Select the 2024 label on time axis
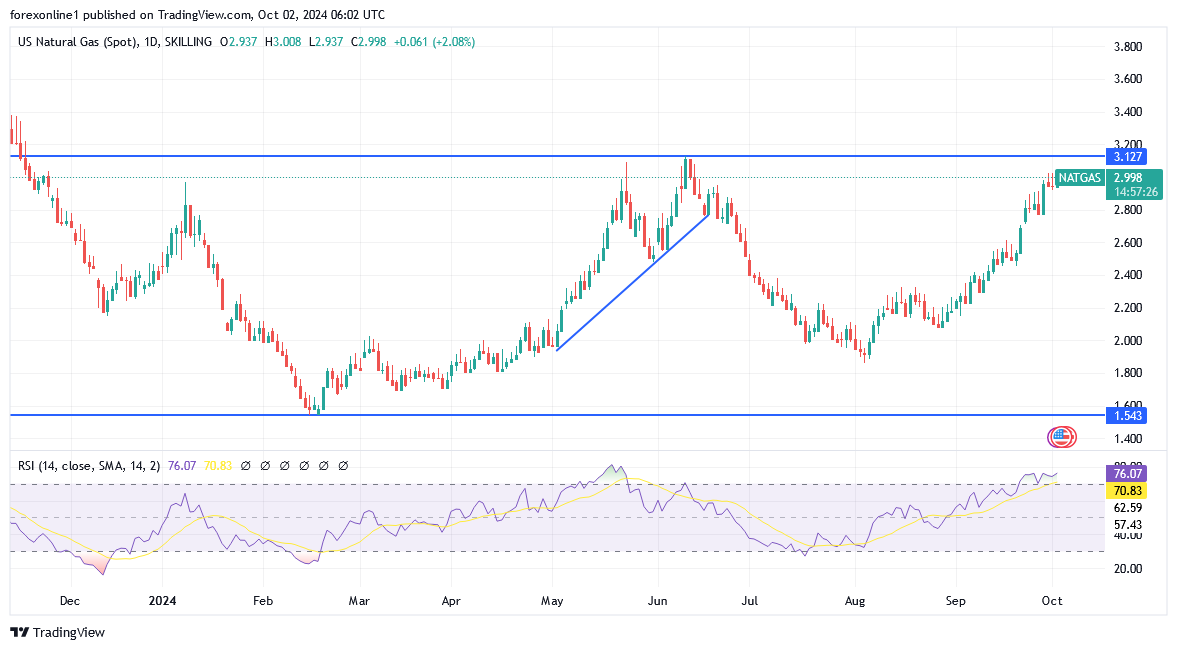This screenshot has height=650, width=1177. point(162,601)
